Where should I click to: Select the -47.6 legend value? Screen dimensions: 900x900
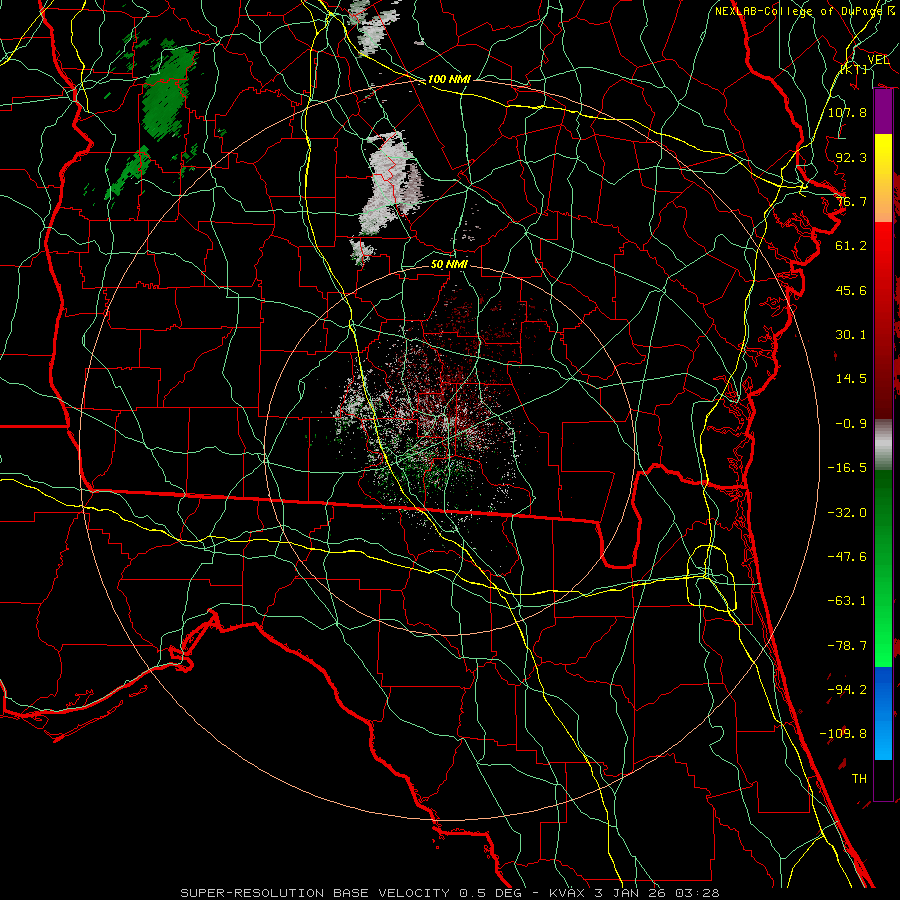pos(847,557)
